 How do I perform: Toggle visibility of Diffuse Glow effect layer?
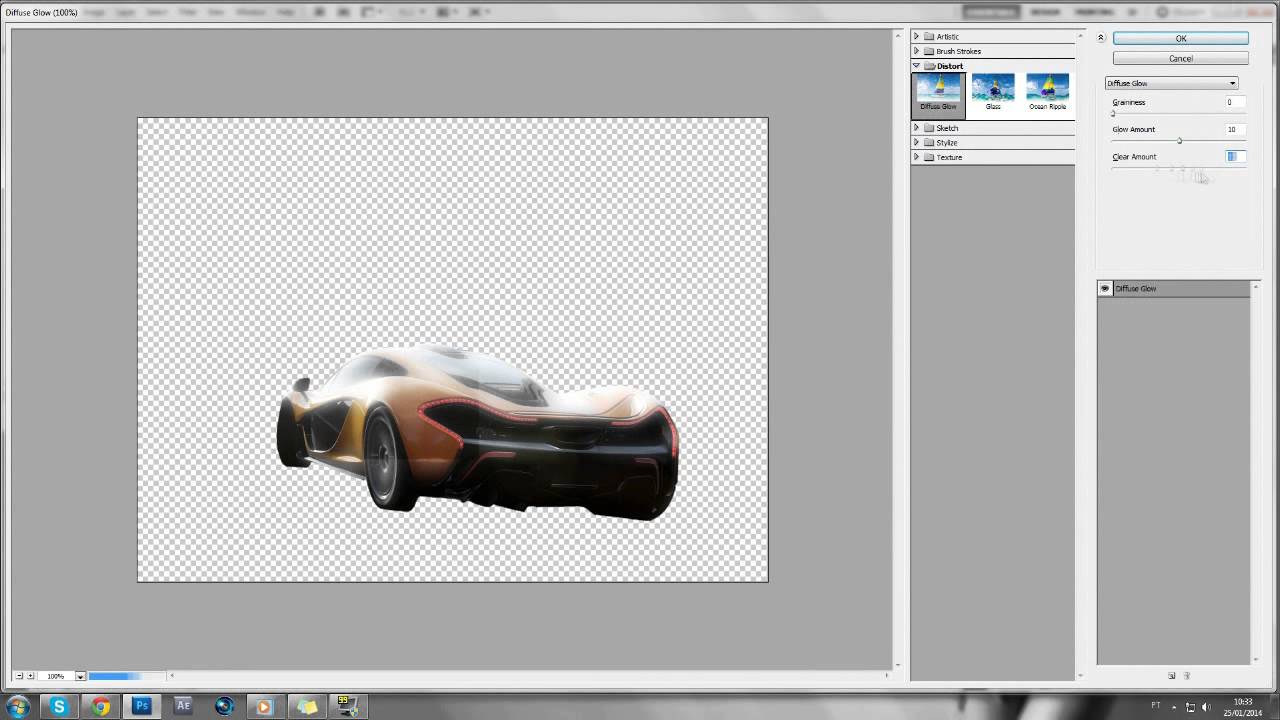[x=1105, y=288]
